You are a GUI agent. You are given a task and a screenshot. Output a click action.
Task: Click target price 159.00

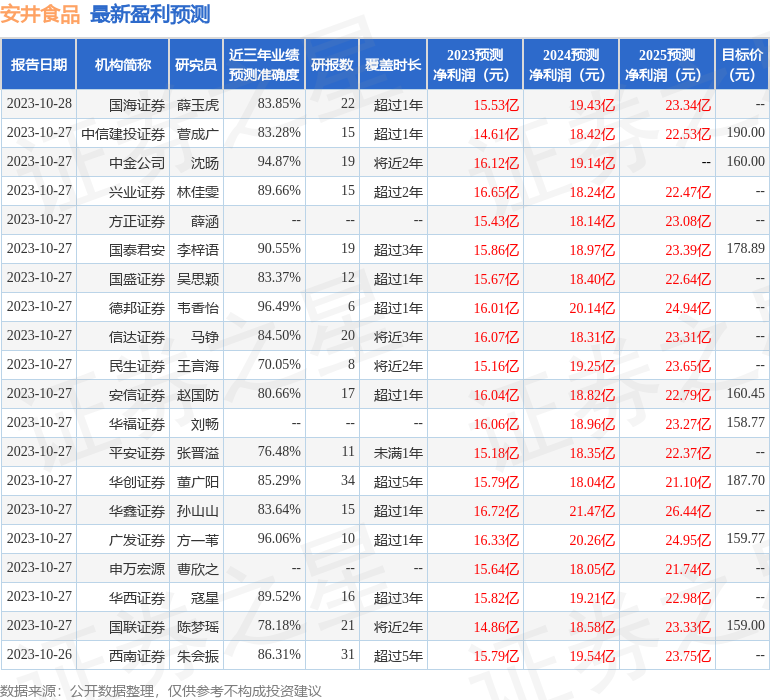(745, 625)
